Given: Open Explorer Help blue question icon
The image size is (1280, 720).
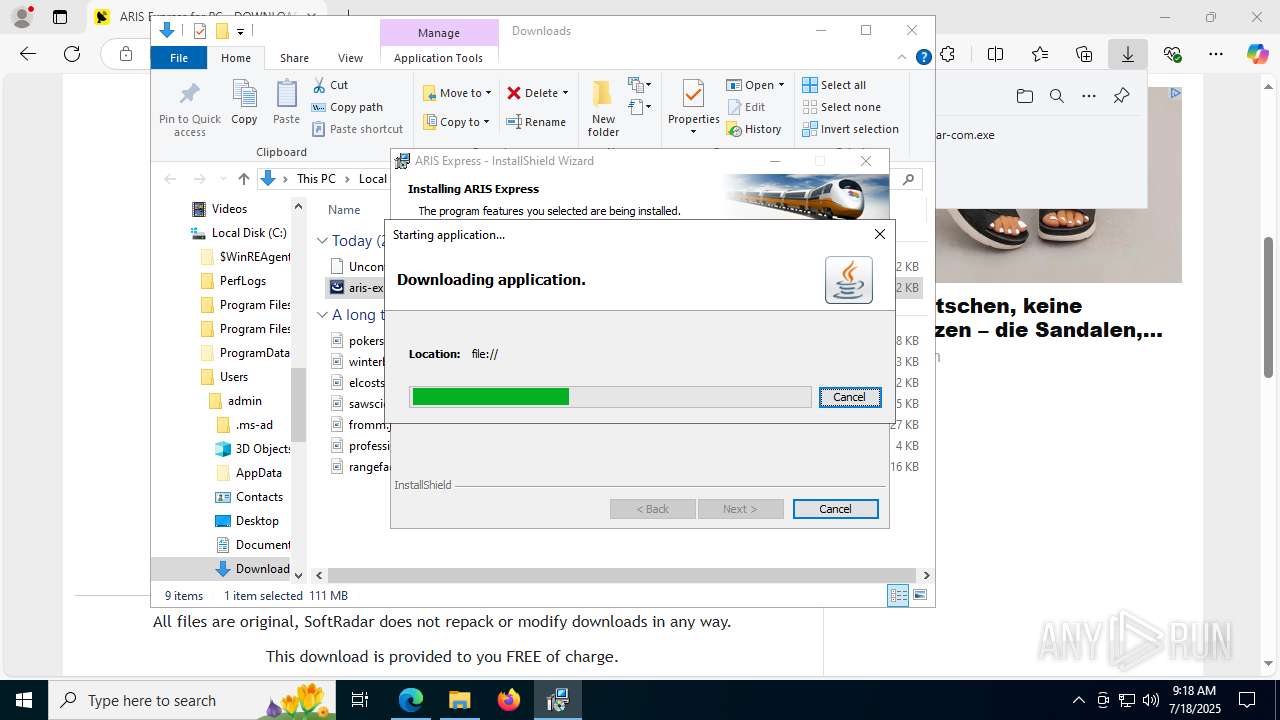Looking at the screenshot, I should tap(924, 58).
